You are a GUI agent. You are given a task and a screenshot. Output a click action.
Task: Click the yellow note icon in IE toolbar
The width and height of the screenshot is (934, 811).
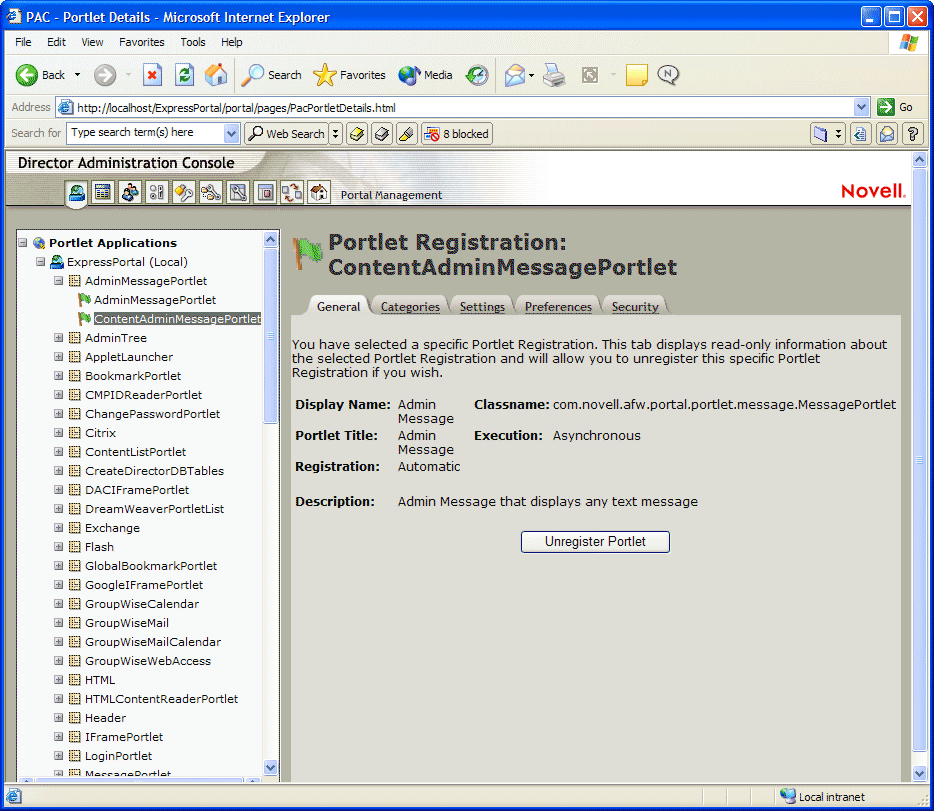(x=636, y=75)
